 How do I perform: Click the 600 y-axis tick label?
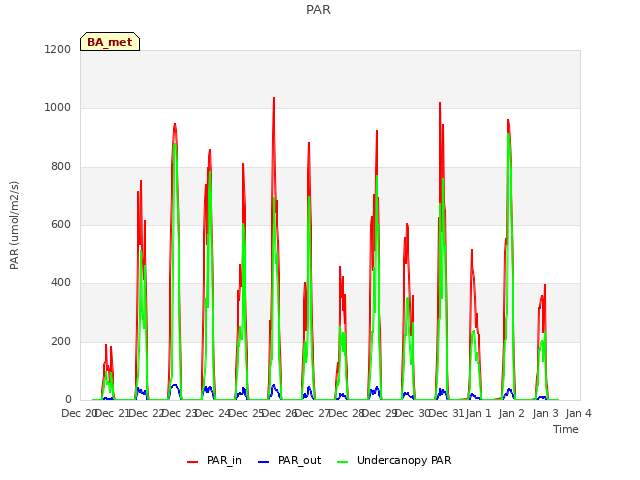(61, 224)
